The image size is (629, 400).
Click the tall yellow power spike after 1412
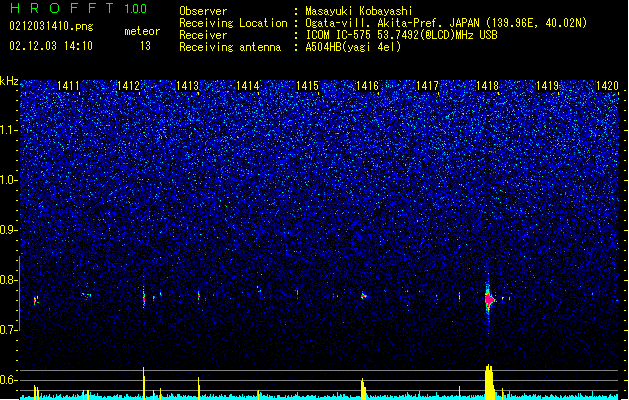point(144,383)
